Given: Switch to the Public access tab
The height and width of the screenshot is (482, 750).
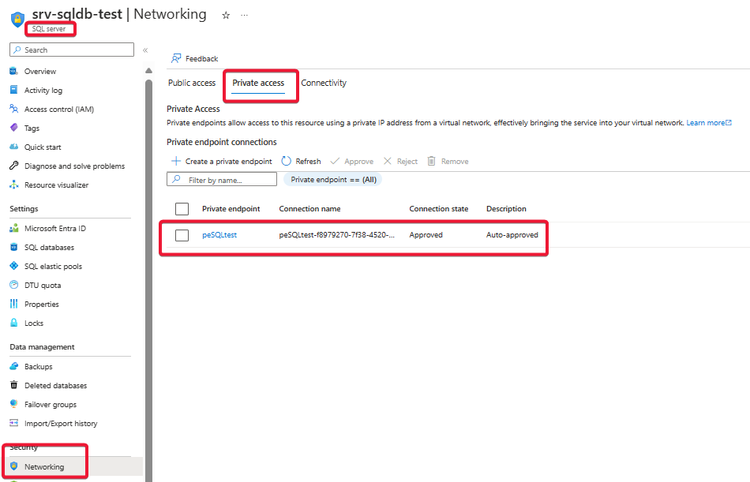Looking at the screenshot, I should tap(192, 83).
